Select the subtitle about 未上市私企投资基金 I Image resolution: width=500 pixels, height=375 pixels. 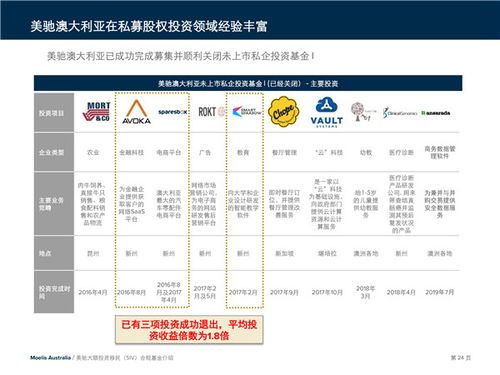(180, 56)
